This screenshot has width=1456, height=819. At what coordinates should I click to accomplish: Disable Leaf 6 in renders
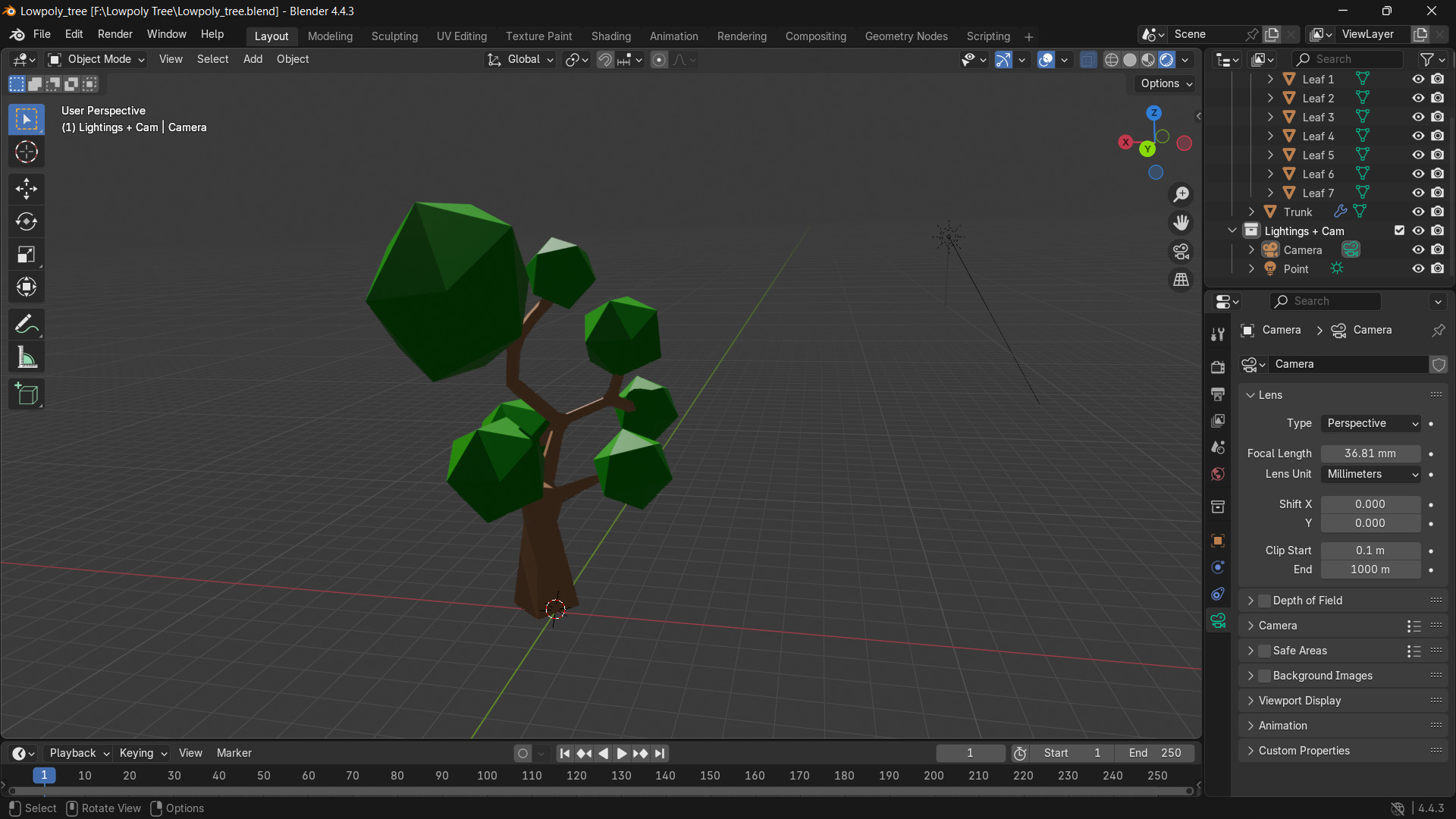coord(1438,174)
